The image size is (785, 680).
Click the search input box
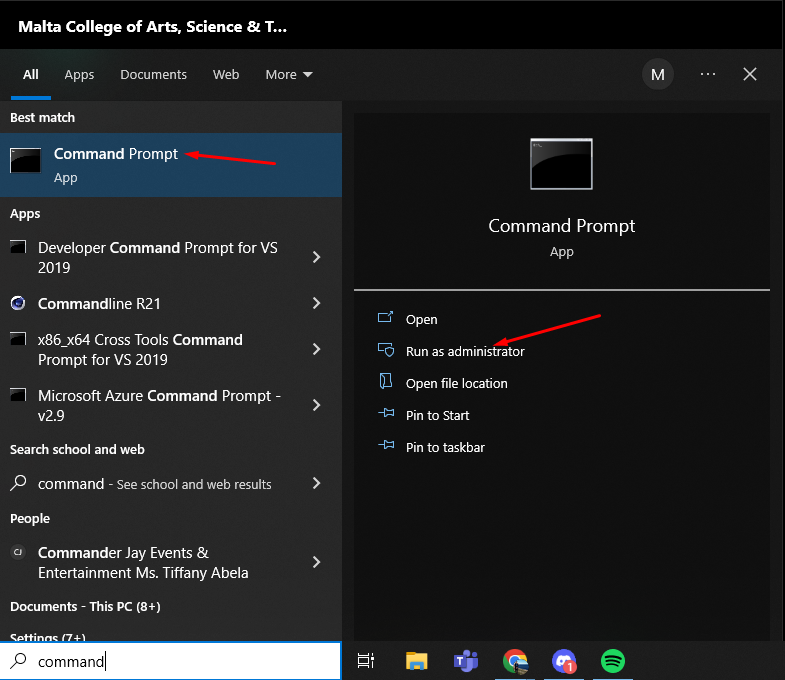(180, 661)
